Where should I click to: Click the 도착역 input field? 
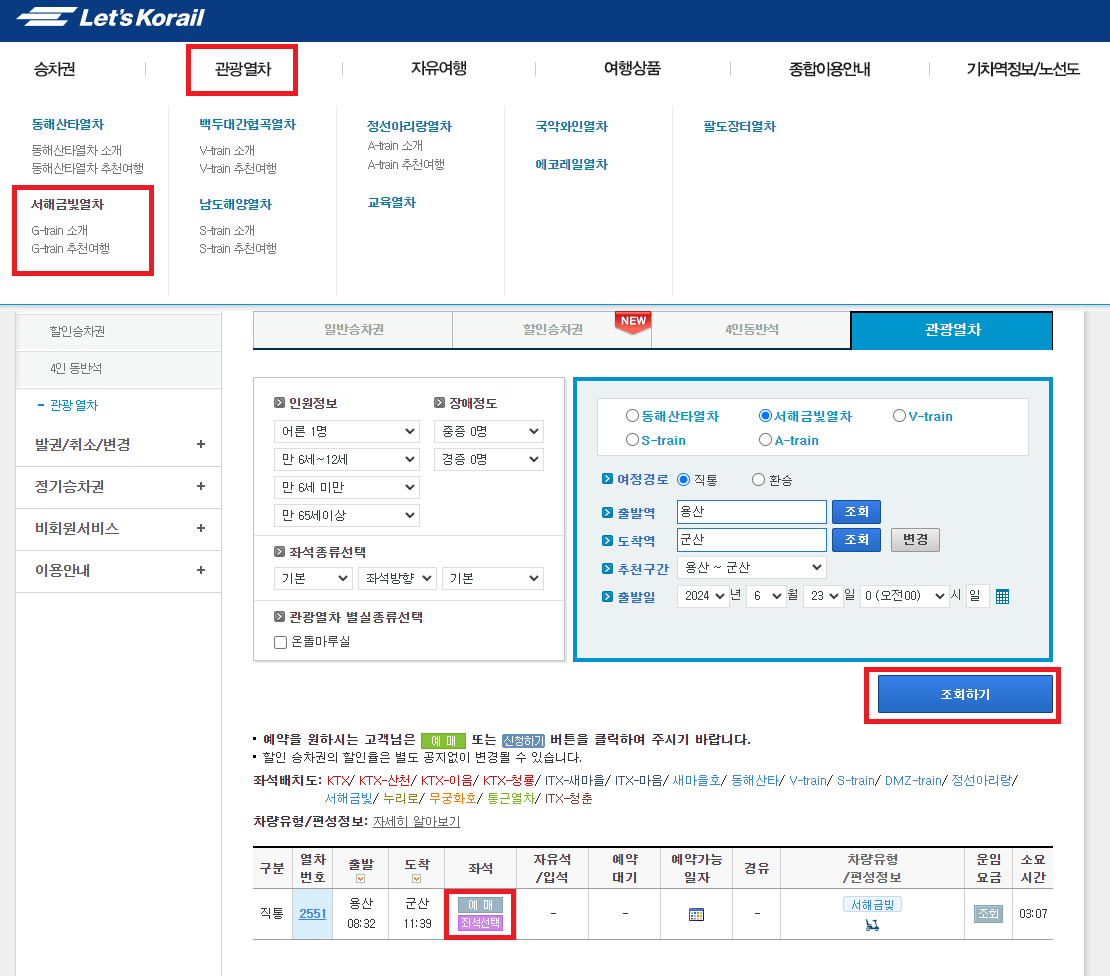coord(752,540)
